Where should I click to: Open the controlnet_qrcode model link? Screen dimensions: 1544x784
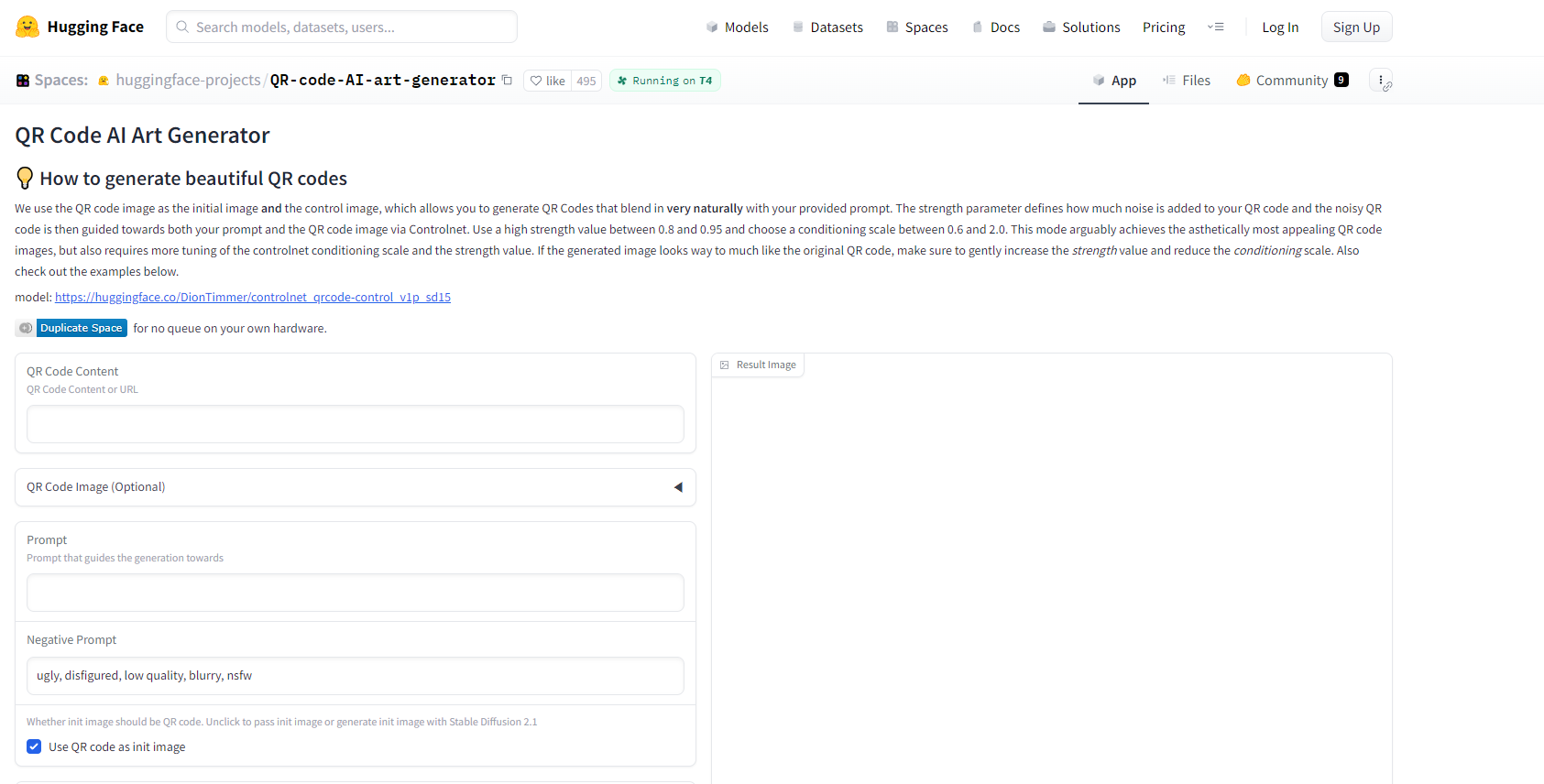[253, 297]
